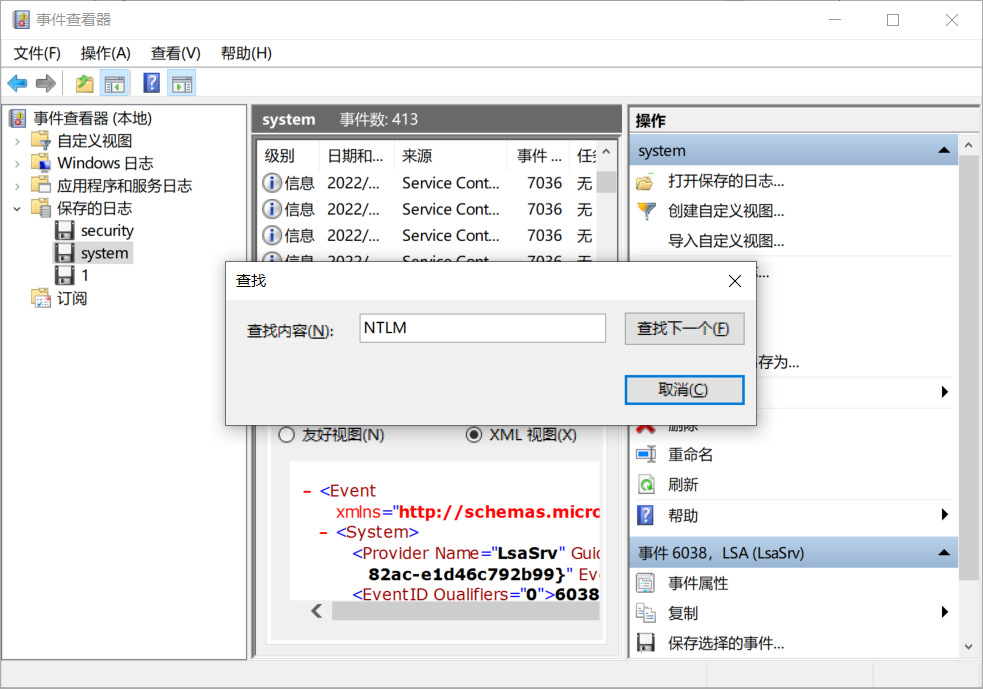Collapse the Event node in XML view
The height and width of the screenshot is (689, 983).
[307, 491]
